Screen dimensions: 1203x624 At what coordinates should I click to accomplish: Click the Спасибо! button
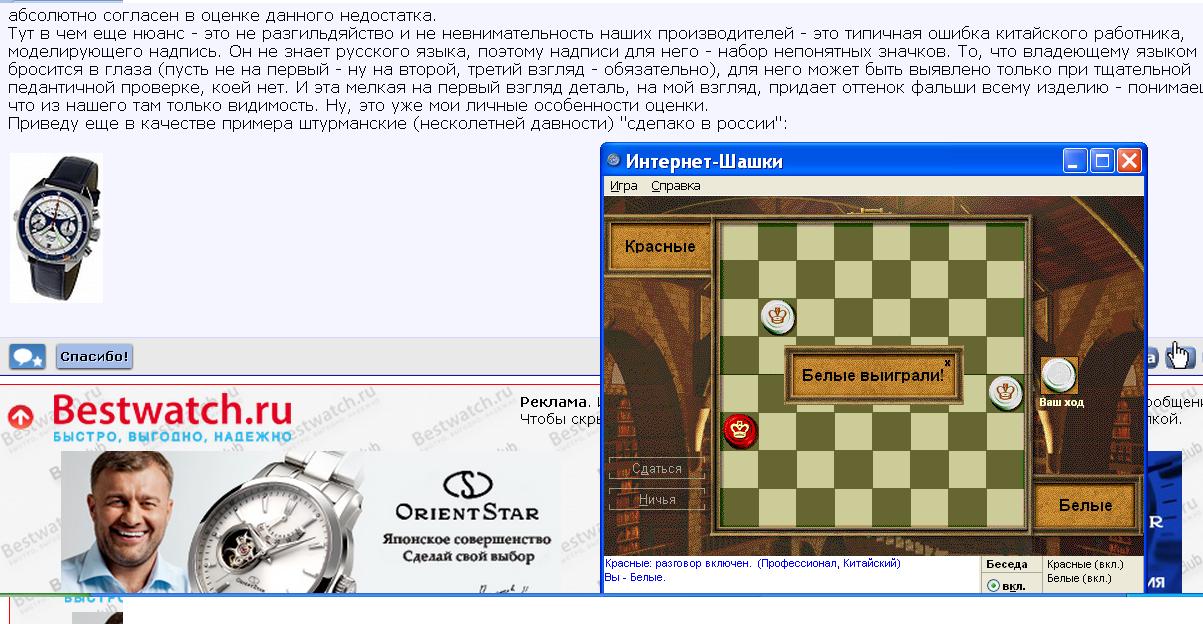pyautogui.click(x=94, y=357)
